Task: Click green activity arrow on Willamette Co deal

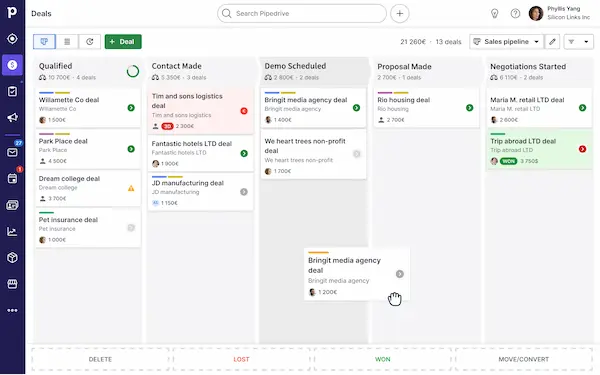Action: tap(131, 108)
